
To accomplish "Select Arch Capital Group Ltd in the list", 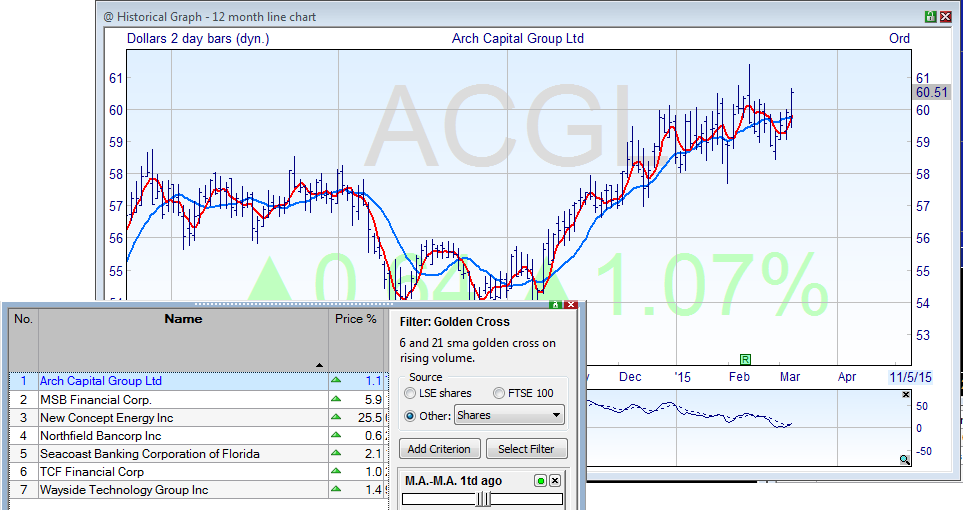I will point(101,381).
